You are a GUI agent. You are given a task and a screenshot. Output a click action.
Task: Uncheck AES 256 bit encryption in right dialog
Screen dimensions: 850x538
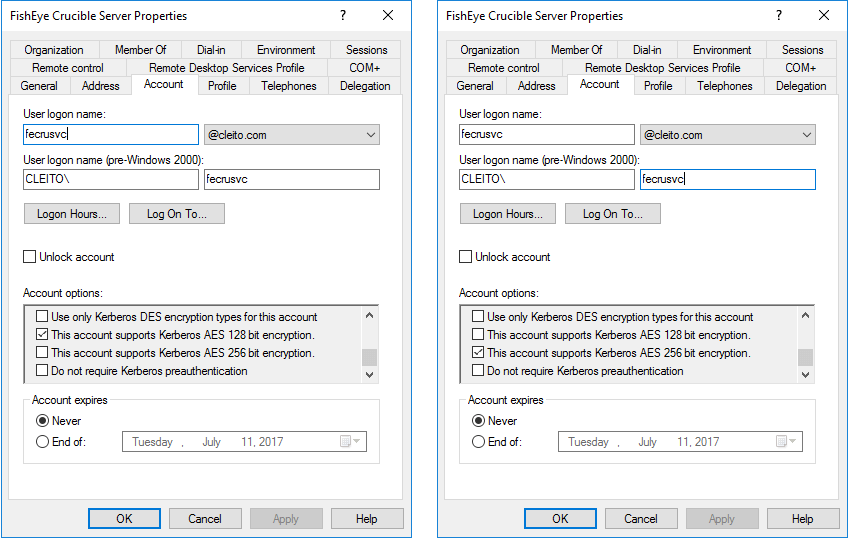478,352
